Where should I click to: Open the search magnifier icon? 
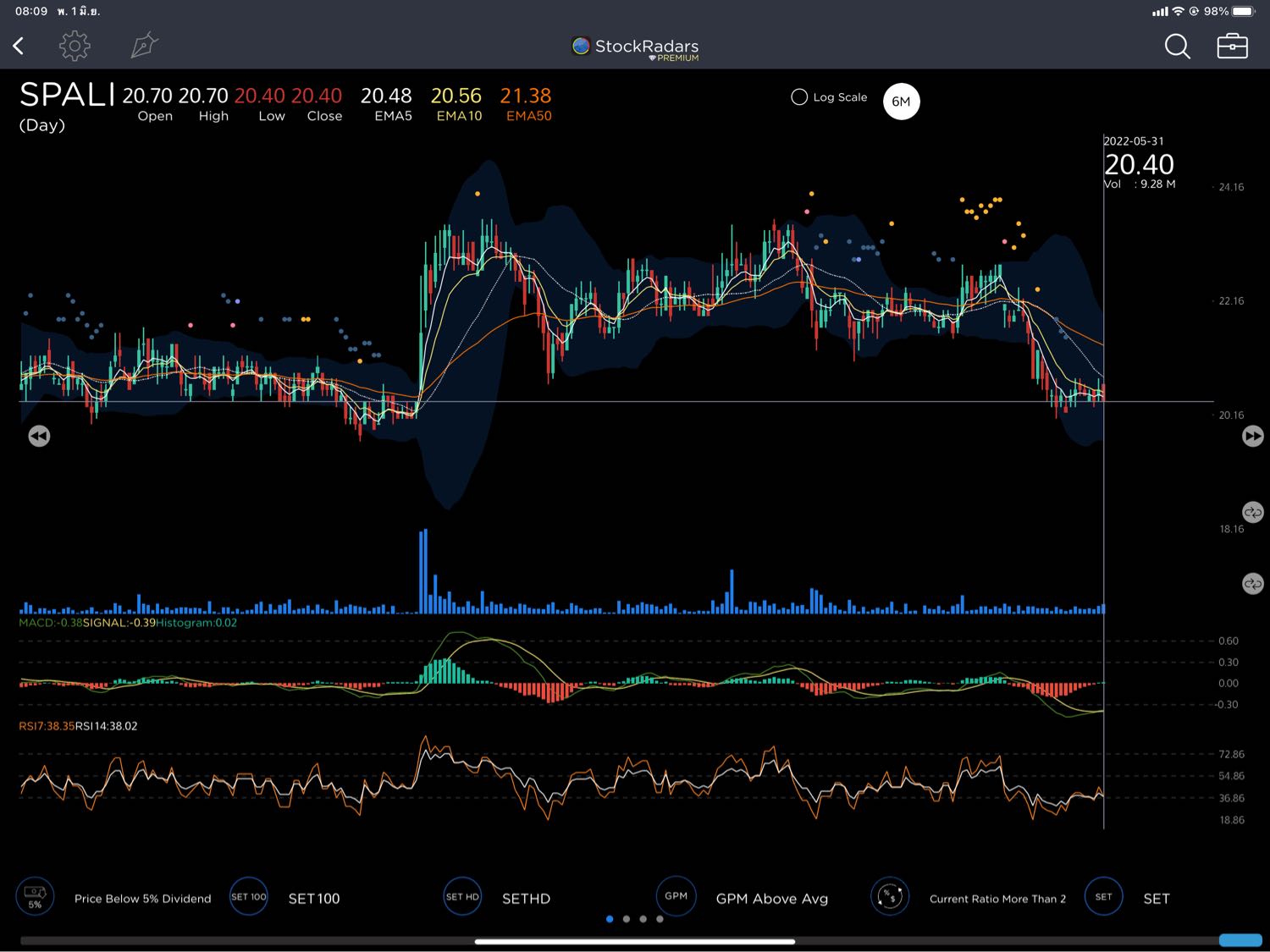pyautogui.click(x=1177, y=47)
